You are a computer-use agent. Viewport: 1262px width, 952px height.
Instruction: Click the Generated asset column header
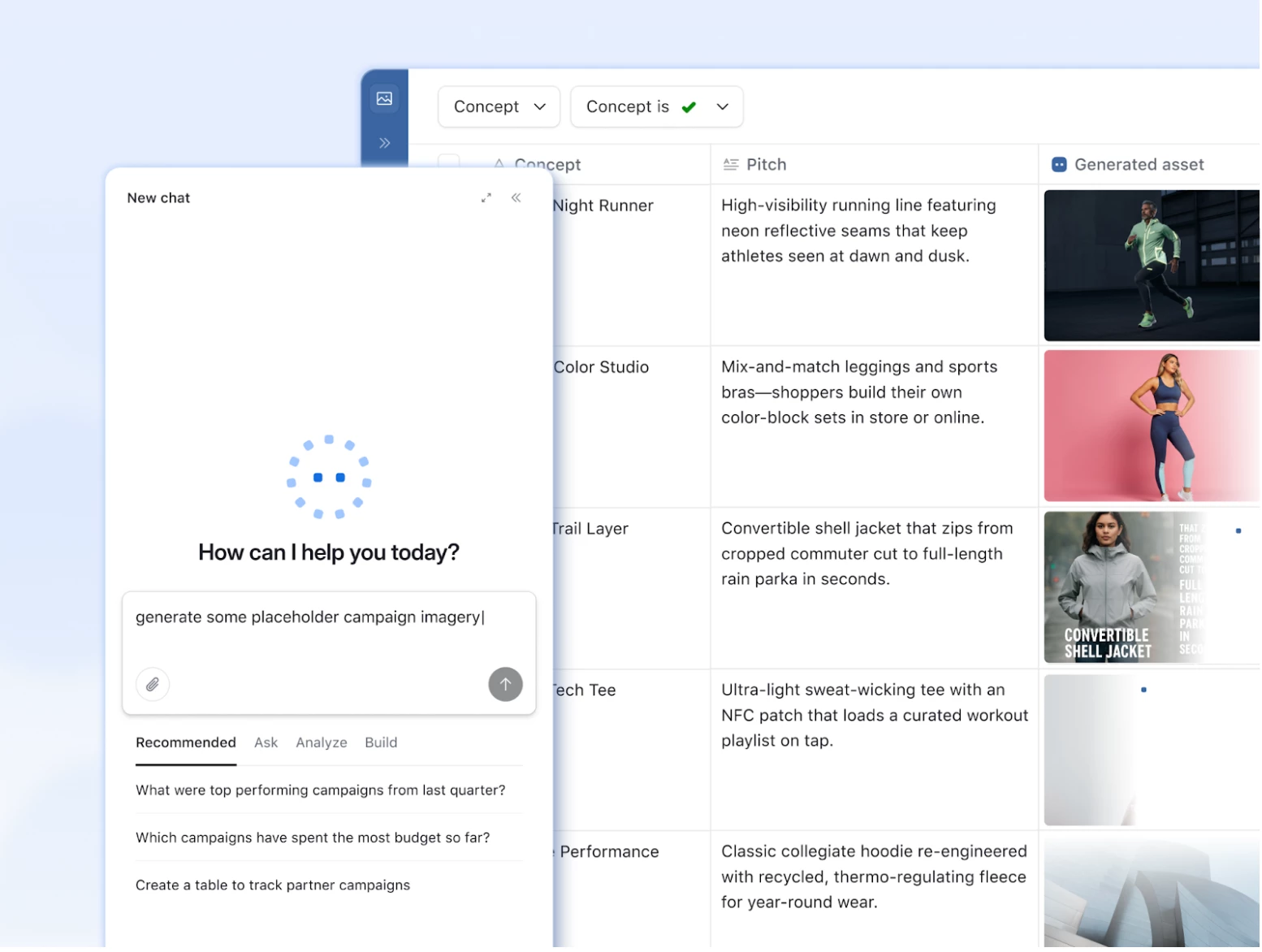pyautogui.click(x=1150, y=165)
